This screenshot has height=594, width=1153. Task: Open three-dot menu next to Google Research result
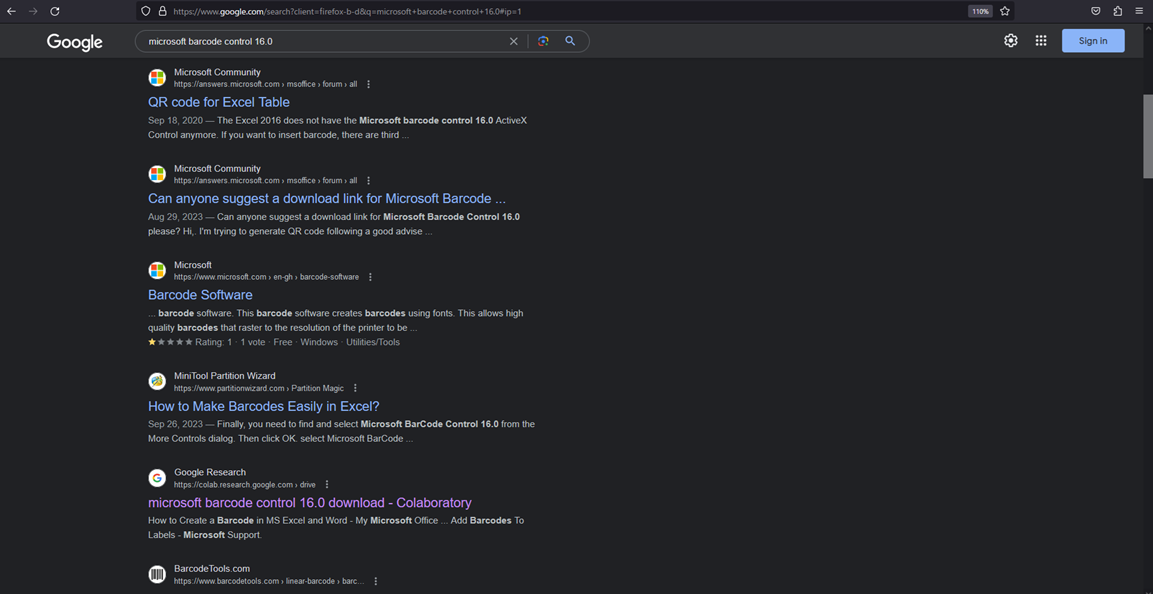coord(327,485)
